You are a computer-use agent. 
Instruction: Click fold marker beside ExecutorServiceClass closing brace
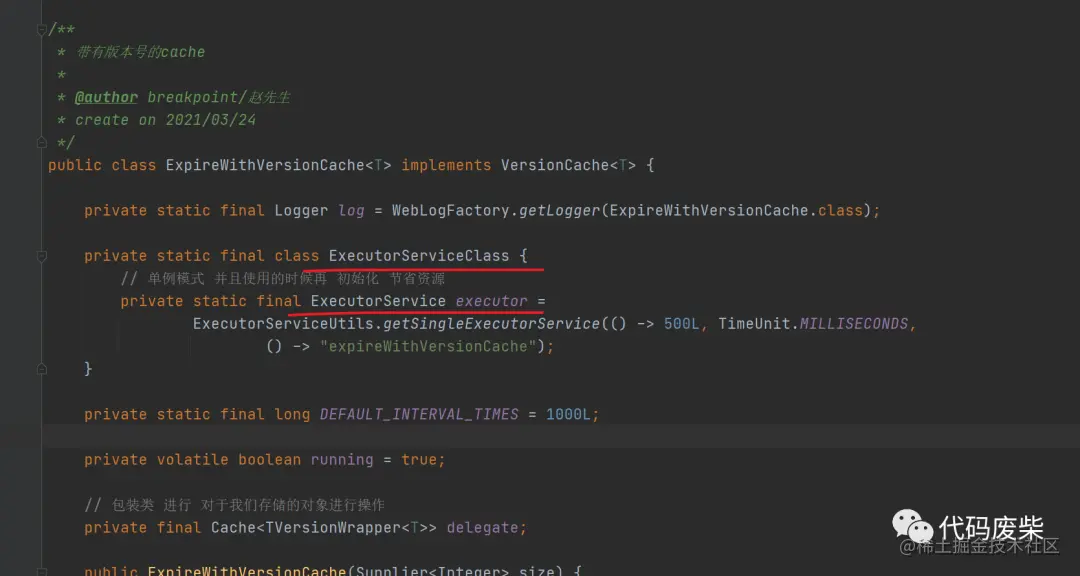41,369
